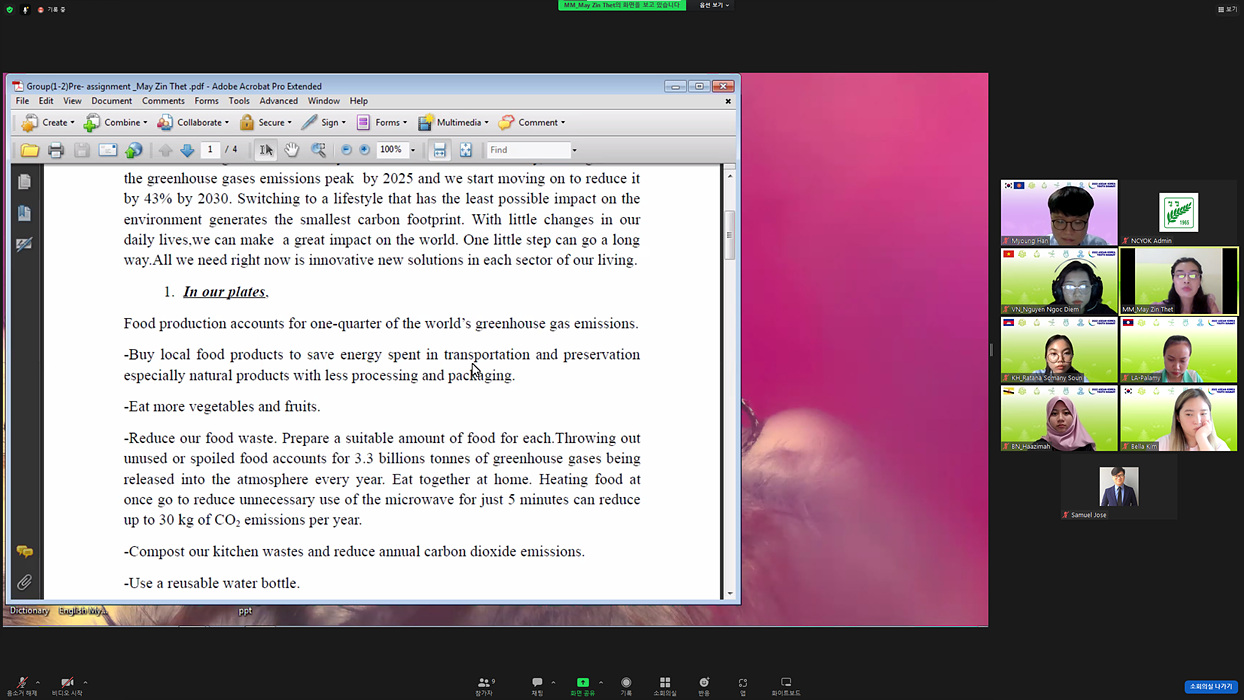Viewport: 1244px width, 700px height.
Task: Open the Pages panel in left sidebar
Action: tap(24, 182)
